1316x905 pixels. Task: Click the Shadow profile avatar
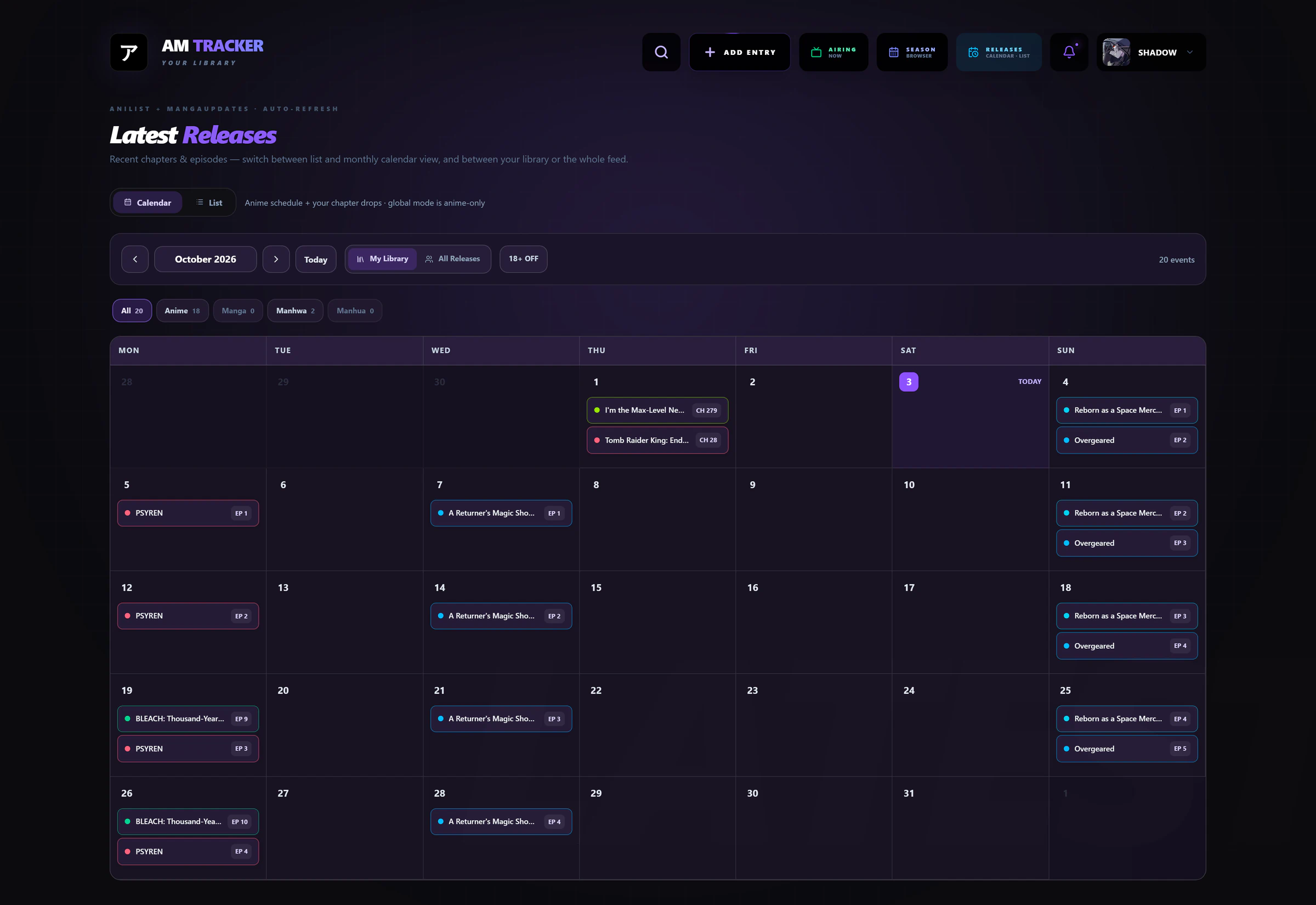(1116, 52)
